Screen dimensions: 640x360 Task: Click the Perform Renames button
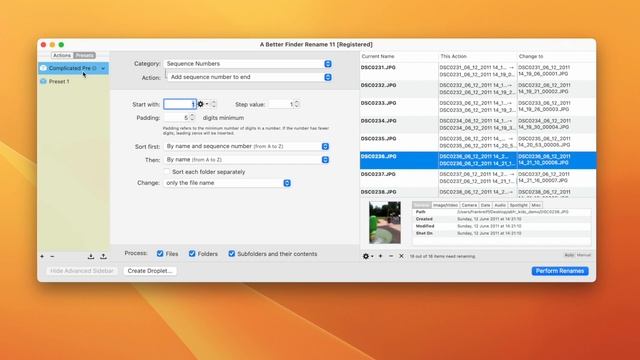point(560,271)
